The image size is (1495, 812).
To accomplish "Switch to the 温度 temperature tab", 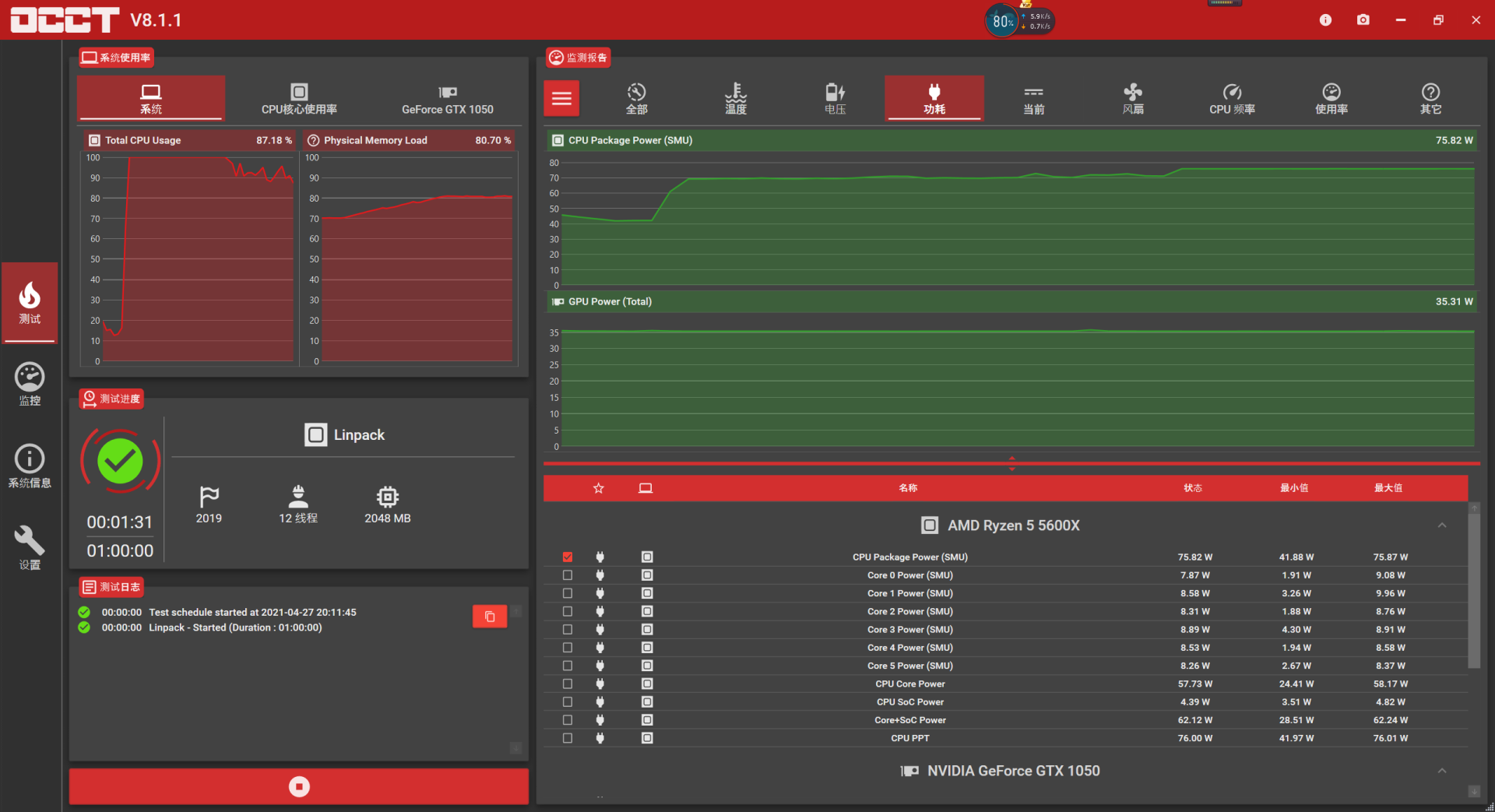I will [736, 99].
